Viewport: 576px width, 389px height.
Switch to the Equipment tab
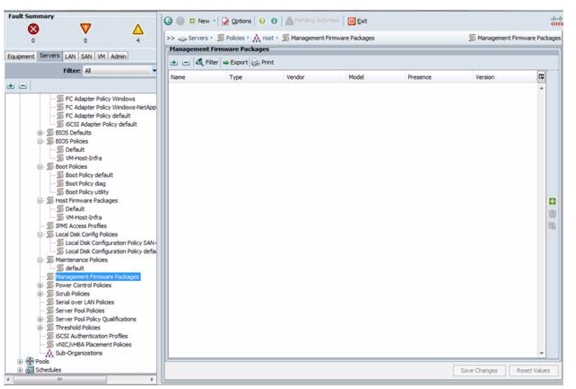21,56
